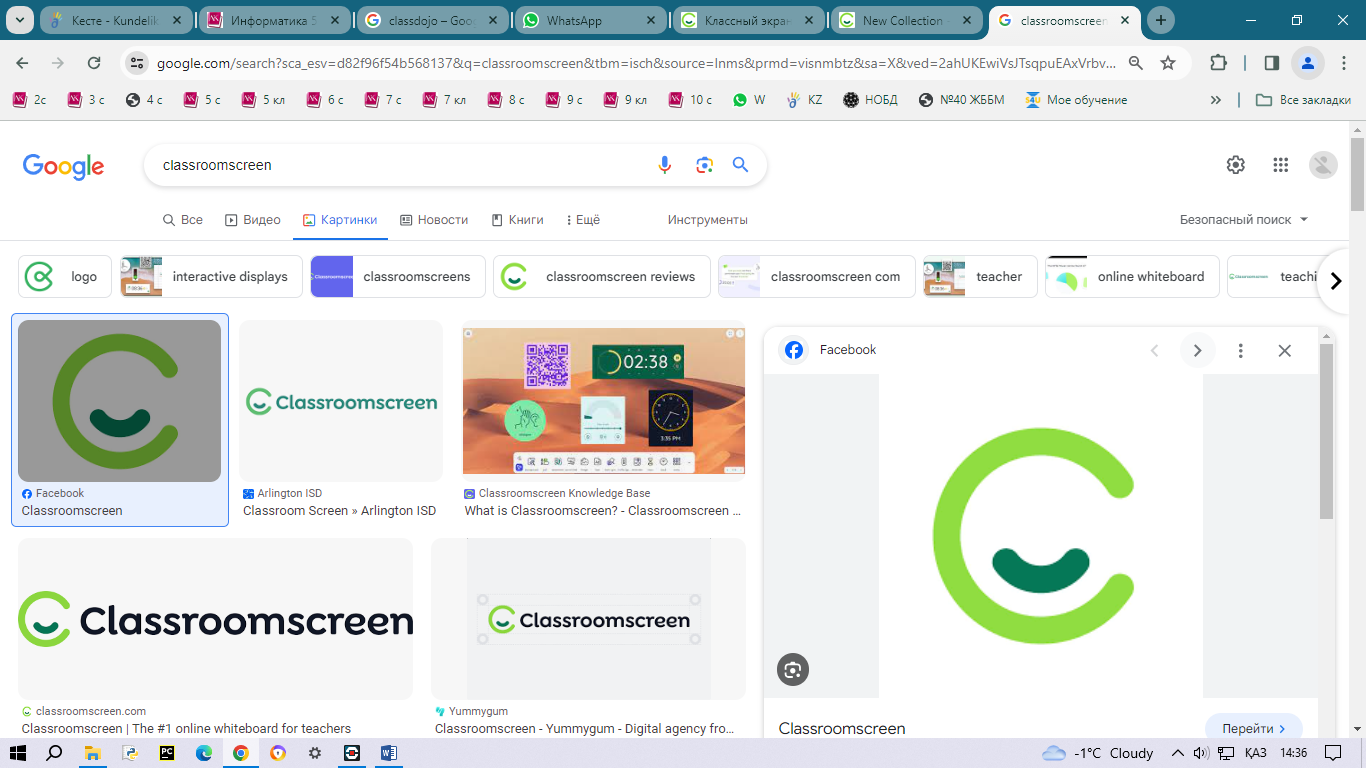Open the Windows Start menu

(18, 753)
